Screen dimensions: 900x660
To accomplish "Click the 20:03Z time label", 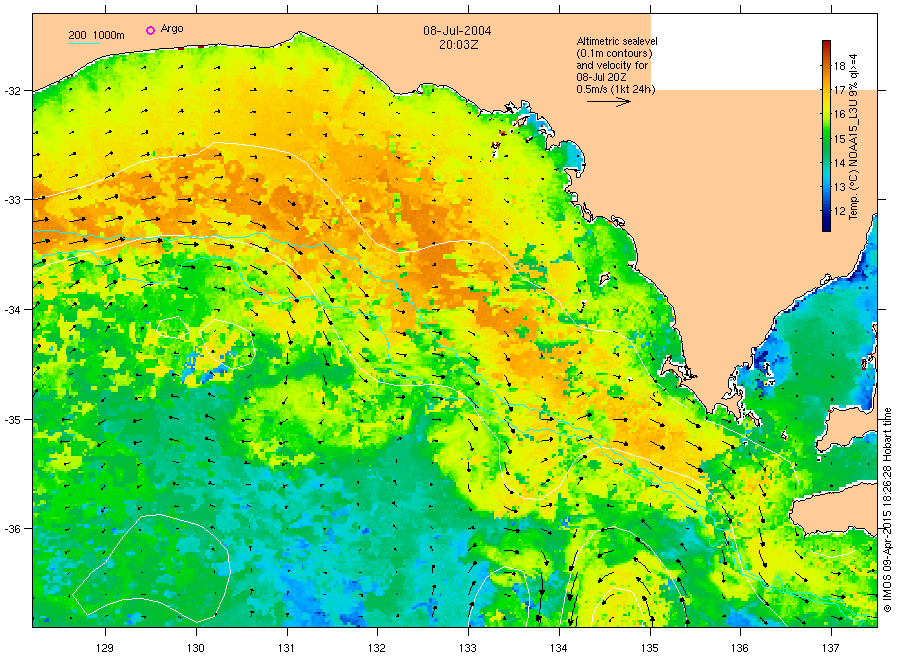I will coord(458,44).
